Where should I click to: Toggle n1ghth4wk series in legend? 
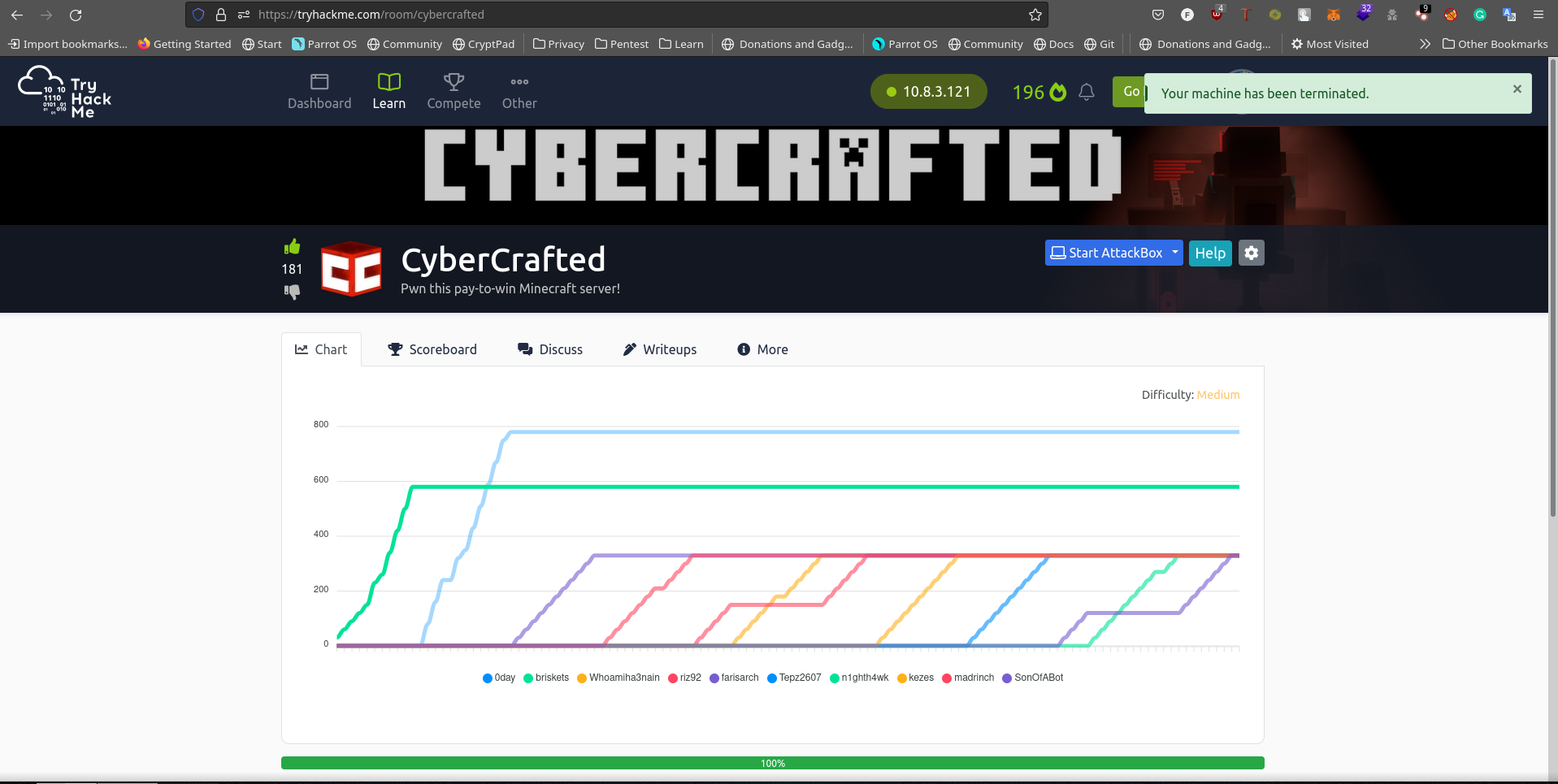click(859, 678)
